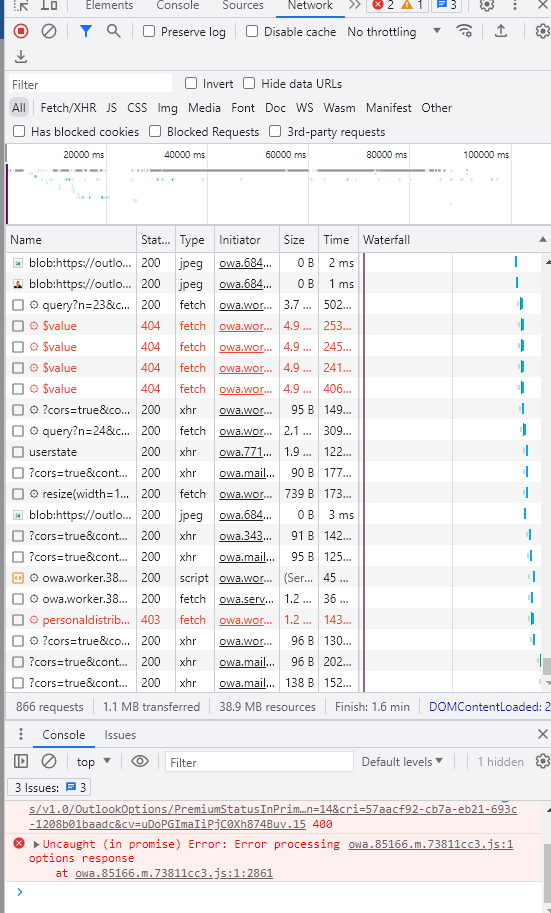This screenshot has width=551, height=913.
Task: Check 3rd-party requests checkbox
Action: (x=275, y=132)
